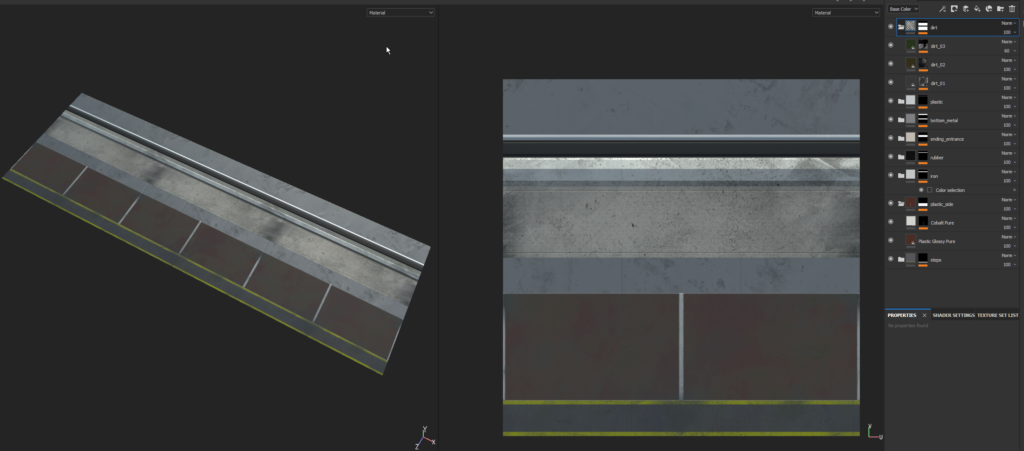
Task: Click the Cobalt Pure material thumbnail
Action: (910, 221)
